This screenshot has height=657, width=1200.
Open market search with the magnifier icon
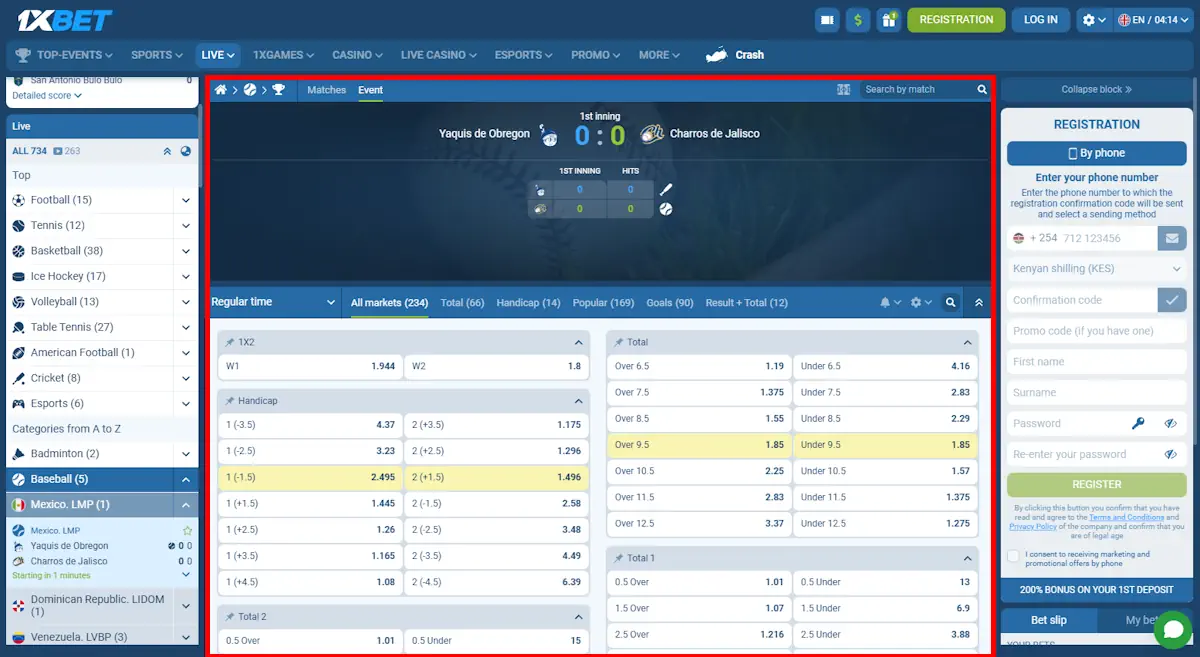[x=950, y=302]
